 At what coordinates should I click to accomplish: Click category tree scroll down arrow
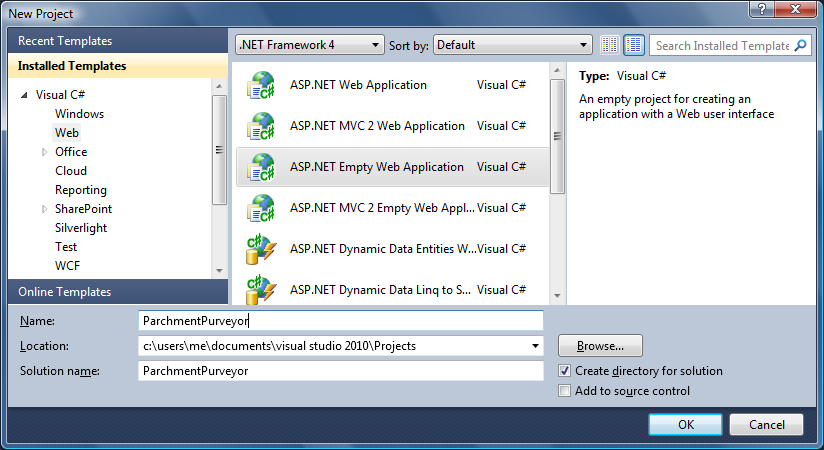pos(219,271)
